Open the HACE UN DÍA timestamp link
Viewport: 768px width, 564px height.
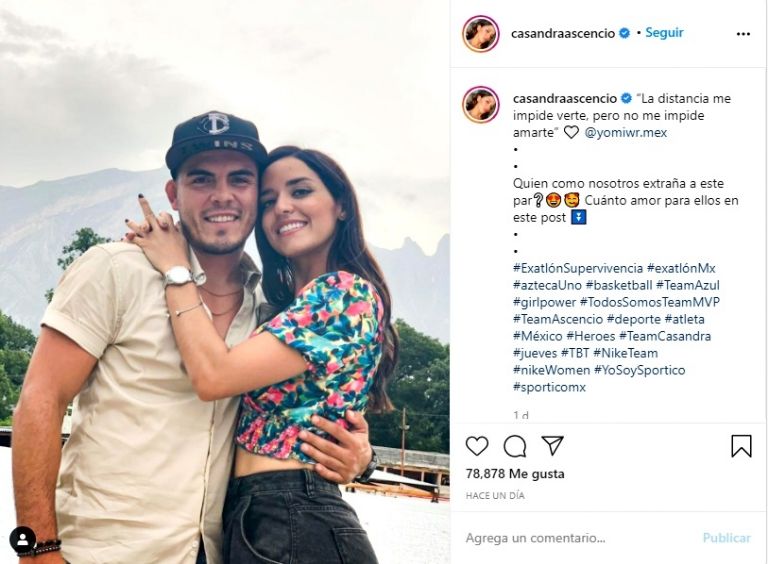(x=495, y=496)
